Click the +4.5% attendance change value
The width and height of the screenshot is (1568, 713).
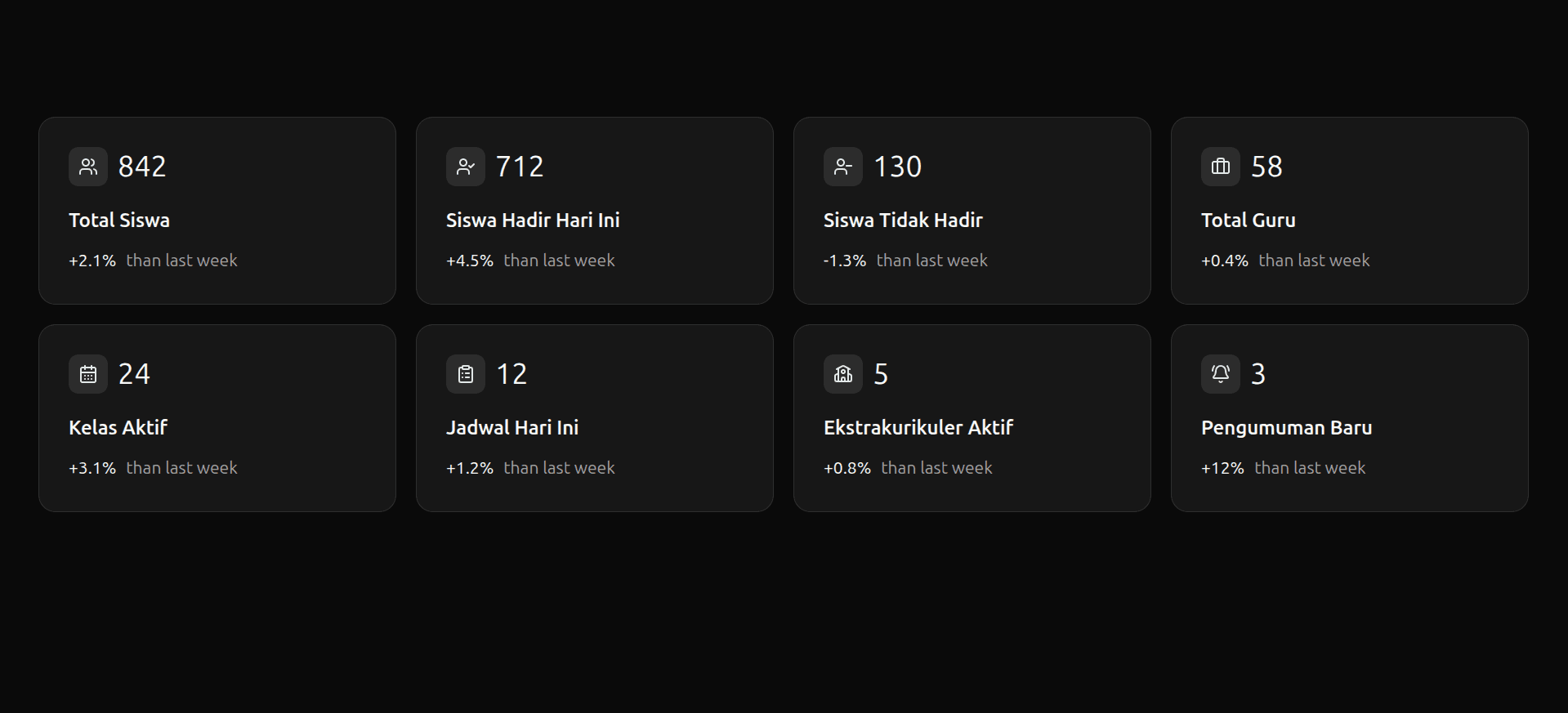click(x=470, y=261)
